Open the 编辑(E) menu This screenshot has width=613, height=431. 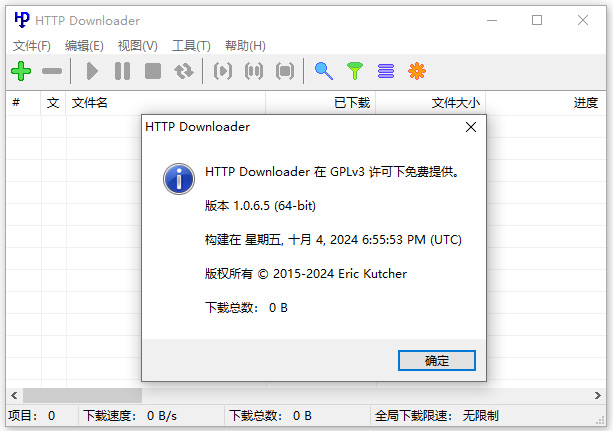[84, 46]
